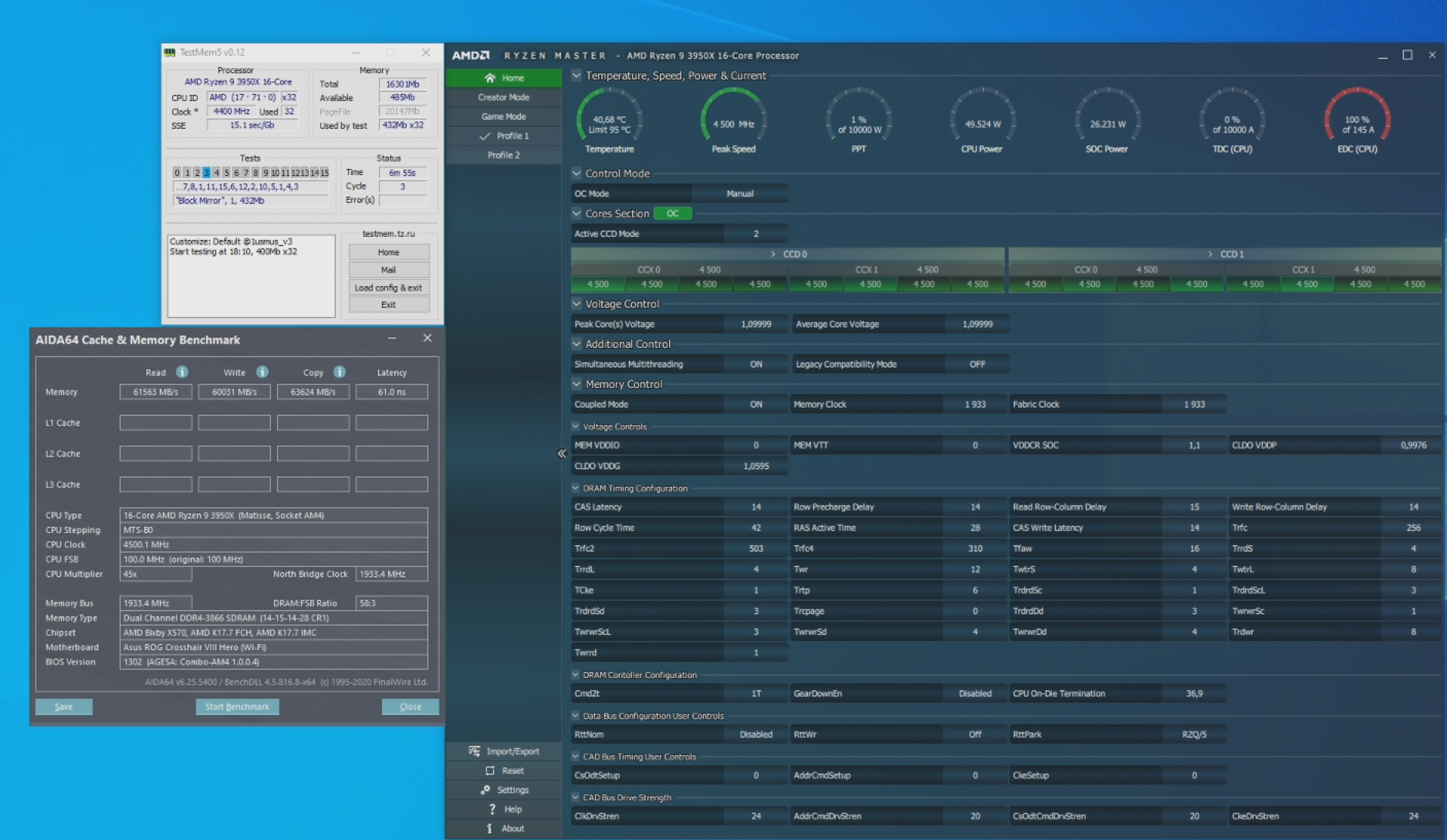
Task: Click Save button in AIDA64
Action: click(64, 707)
